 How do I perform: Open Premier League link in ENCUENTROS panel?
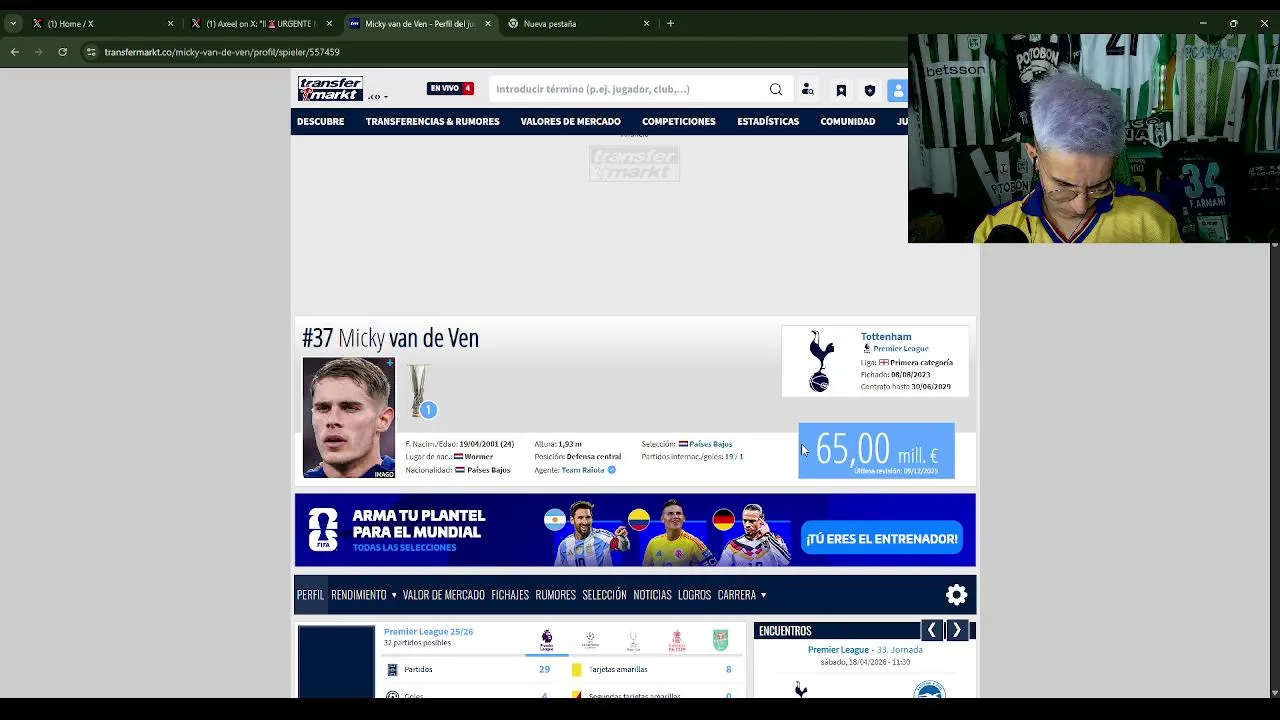pos(838,650)
